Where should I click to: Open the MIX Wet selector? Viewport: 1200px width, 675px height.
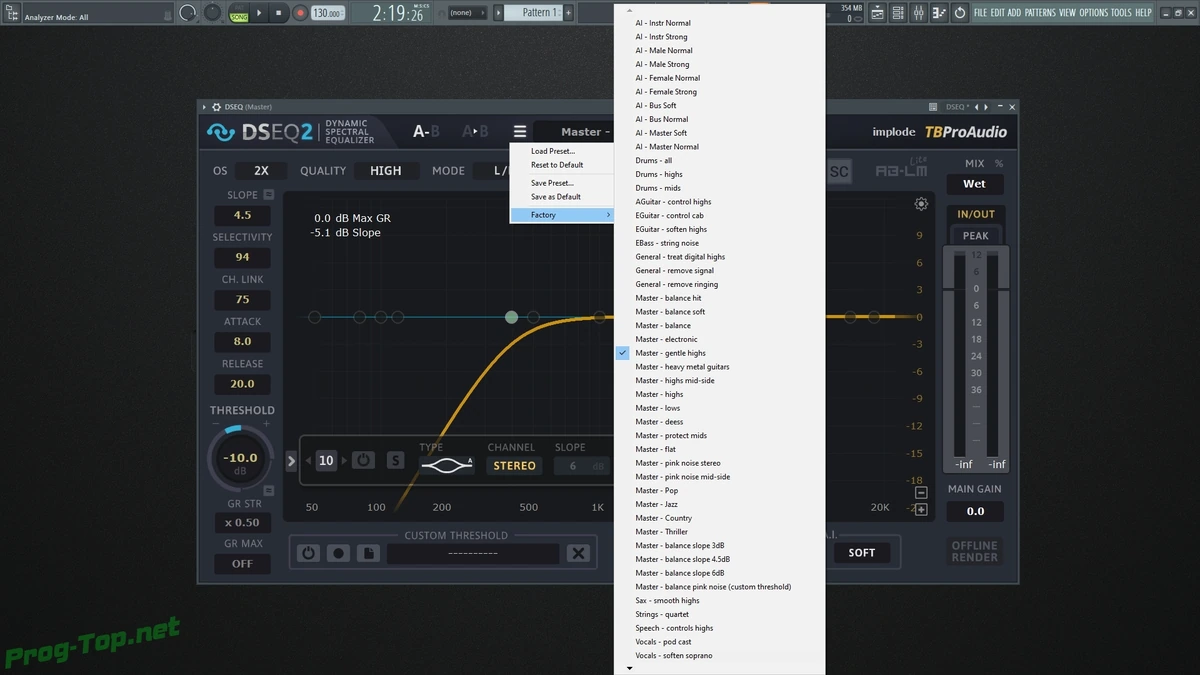coord(974,184)
